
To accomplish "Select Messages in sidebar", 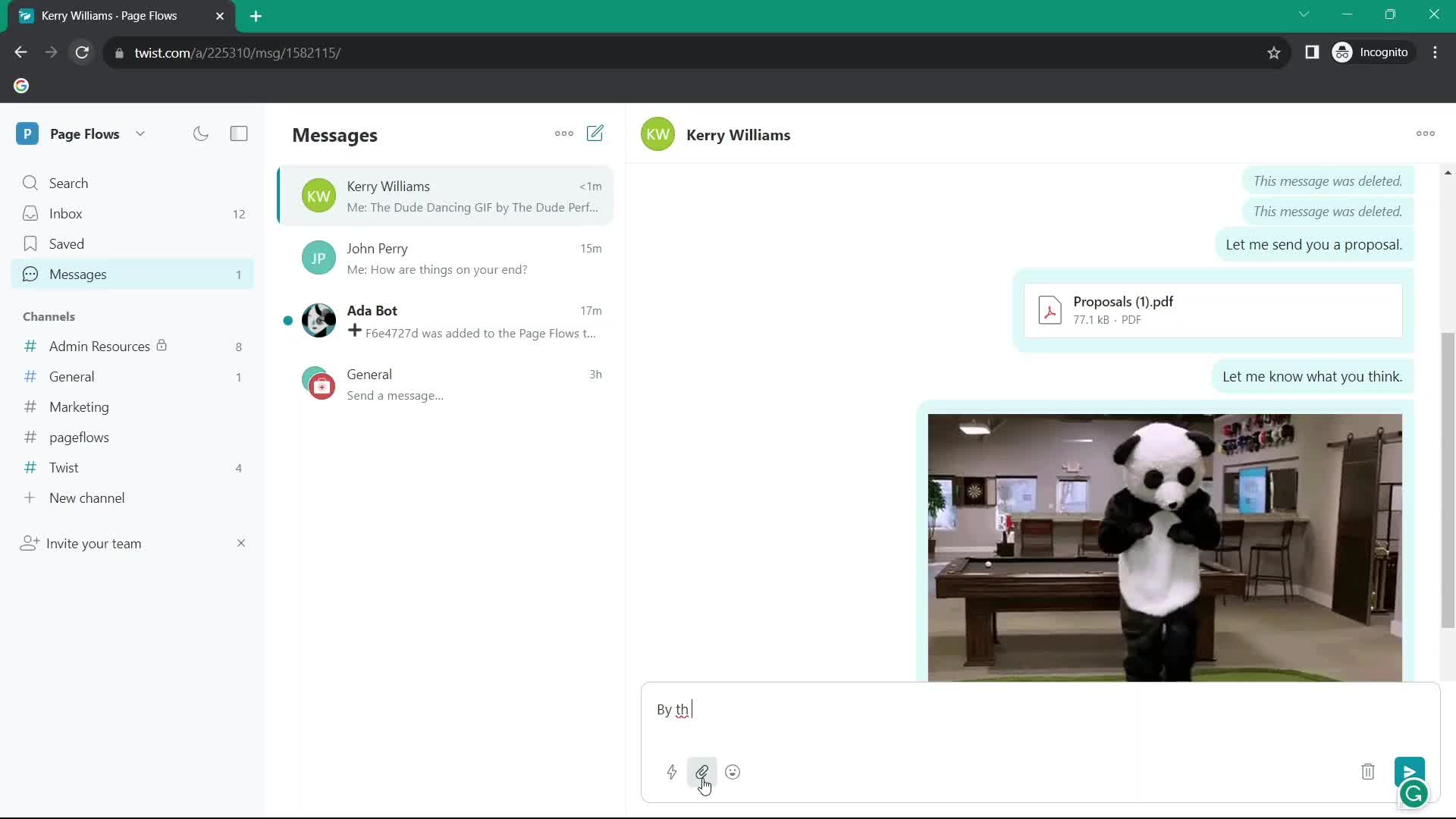I will point(133,274).
